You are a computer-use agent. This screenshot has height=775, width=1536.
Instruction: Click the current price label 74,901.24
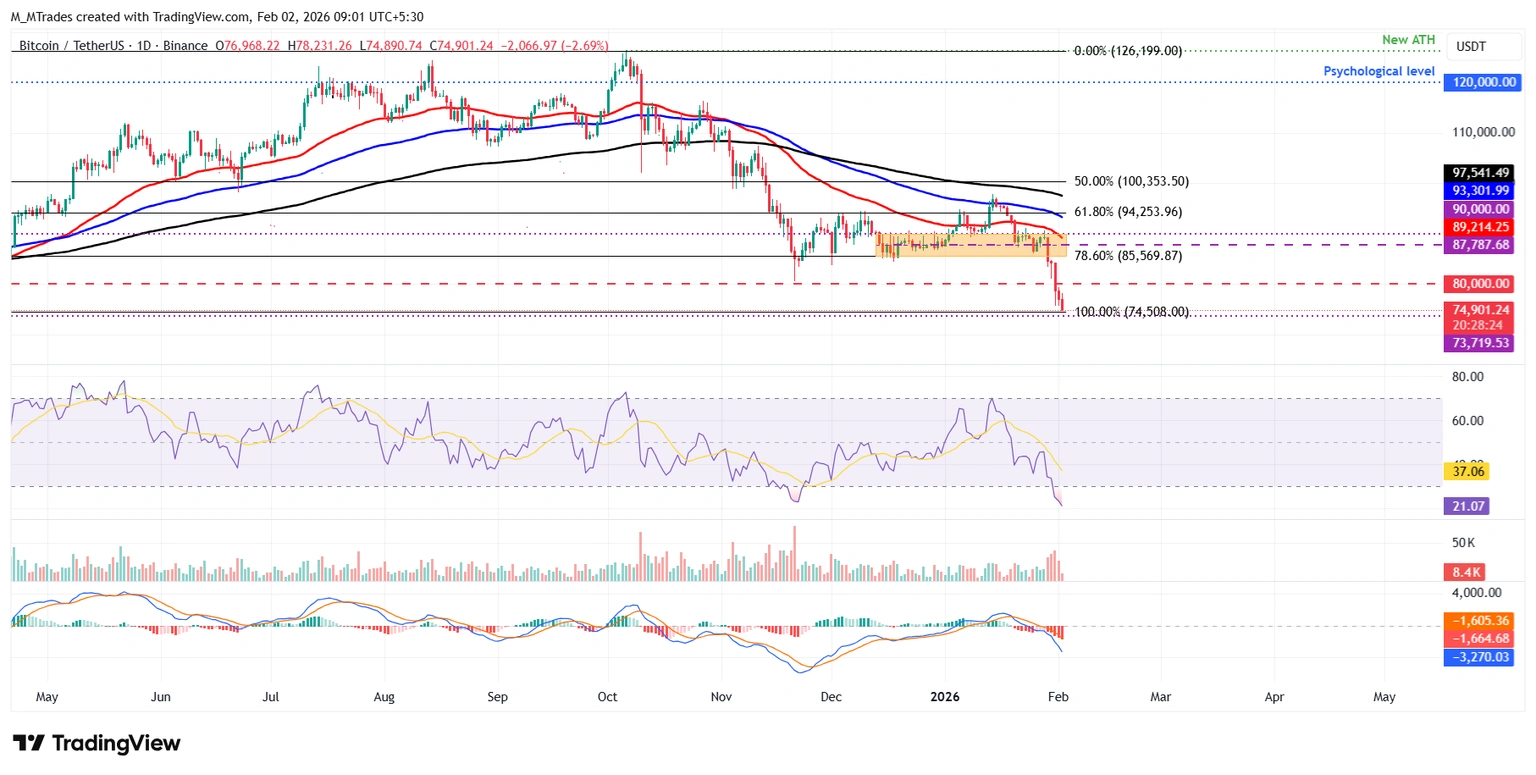(x=1480, y=310)
